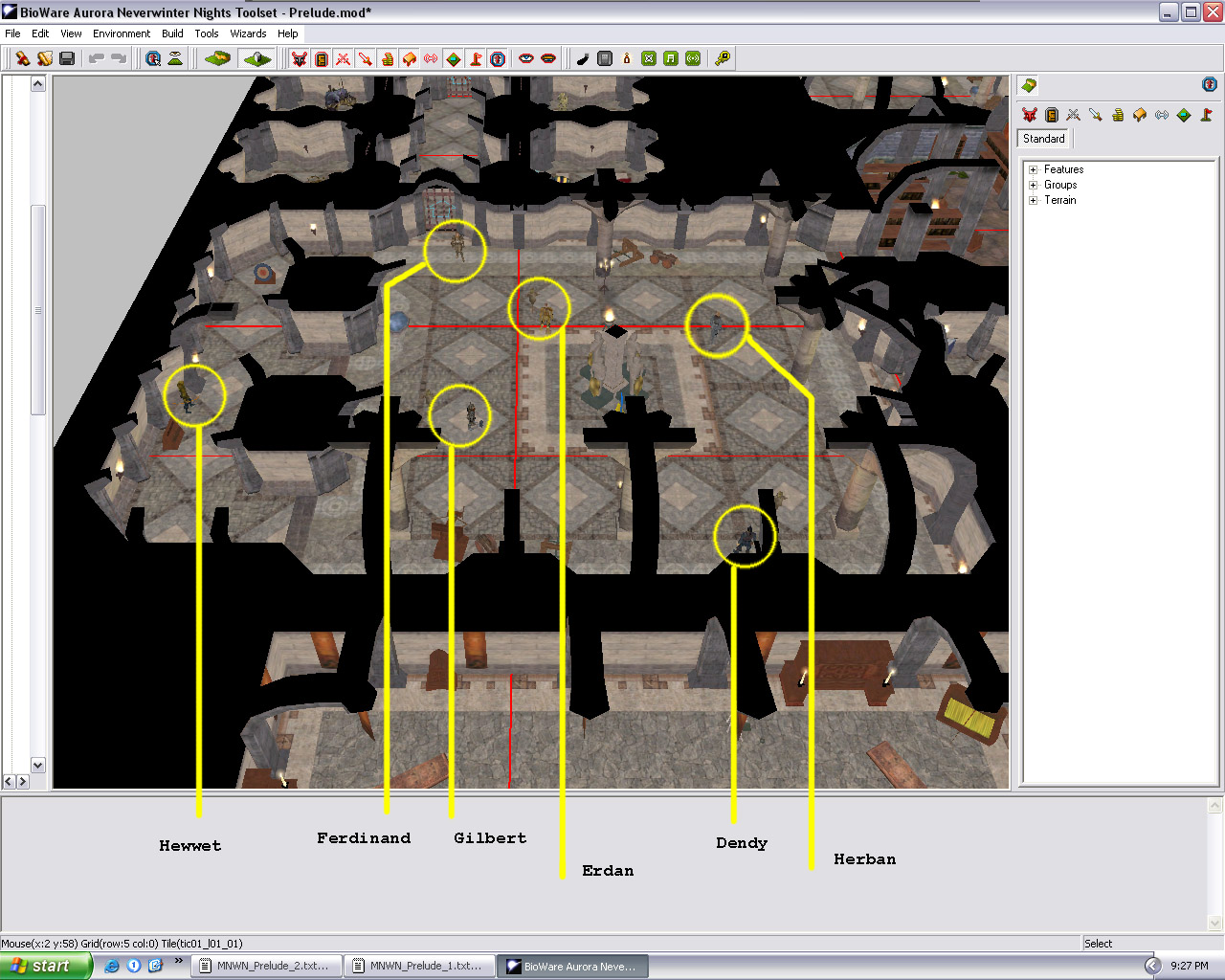Open the Tools menu
Viewport: 1225px width, 980px height.
tap(207, 33)
